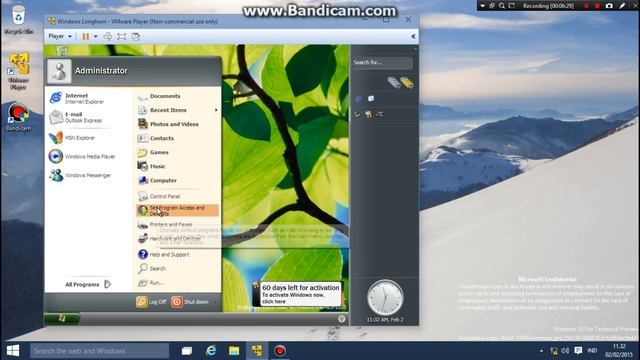The width and height of the screenshot is (640, 360).
Task: Open the Bandicam desktop shortcut
Action: (18, 117)
